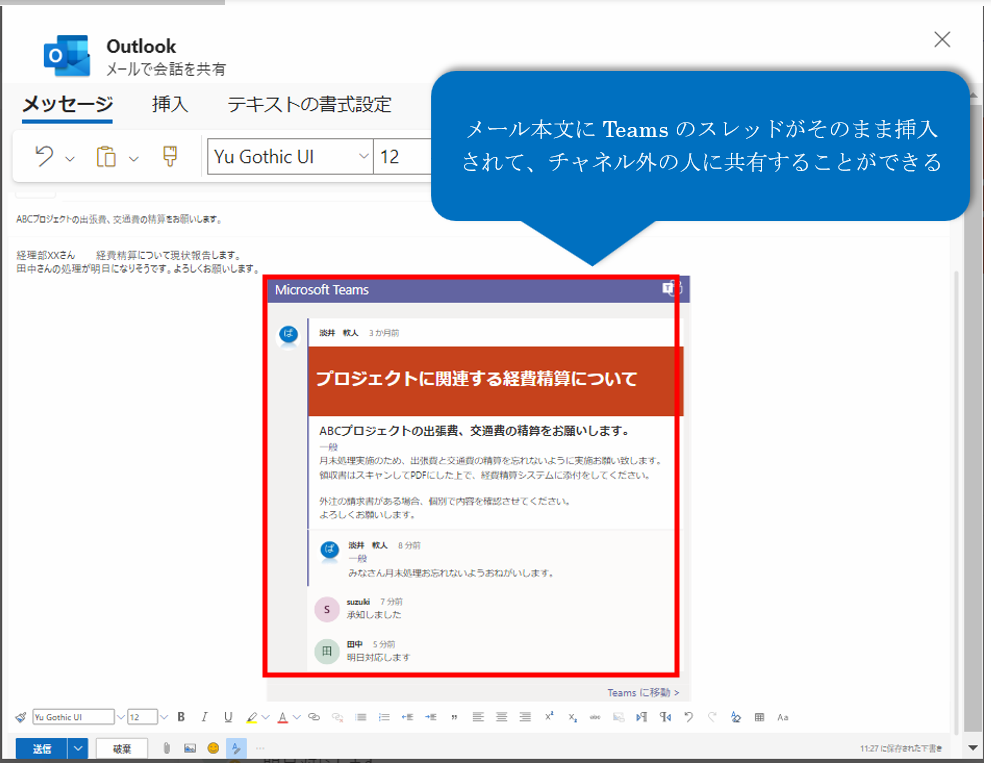Click the undo arrow in ribbon

coord(44,156)
